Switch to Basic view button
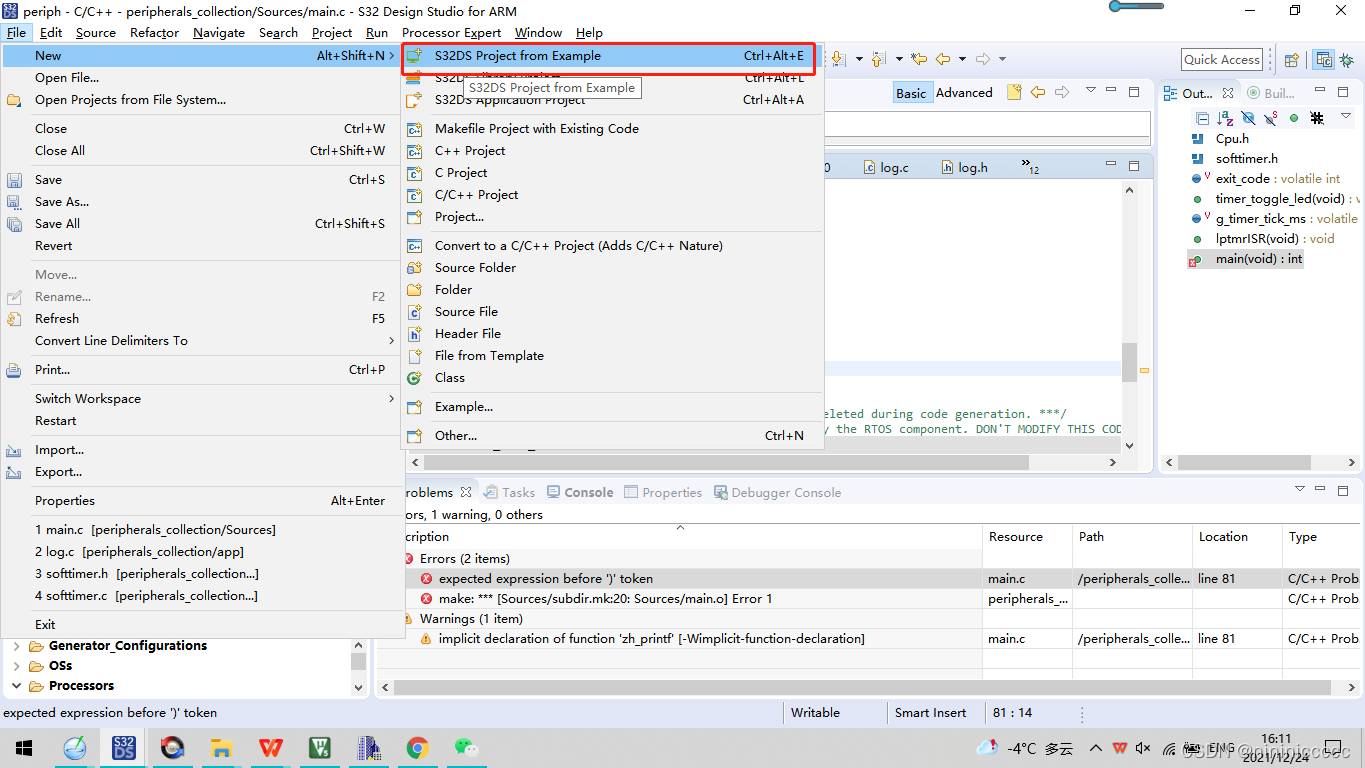Viewport: 1365px width, 768px height. tap(911, 93)
